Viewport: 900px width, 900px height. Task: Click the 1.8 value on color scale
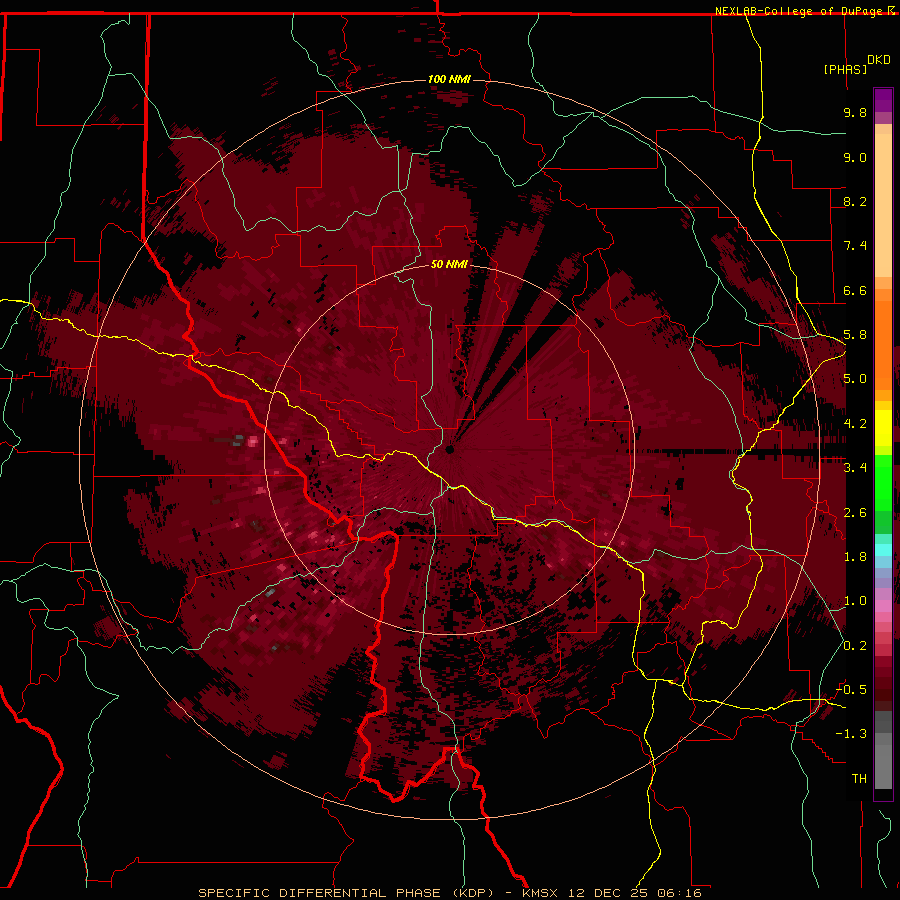pyautogui.click(x=855, y=557)
